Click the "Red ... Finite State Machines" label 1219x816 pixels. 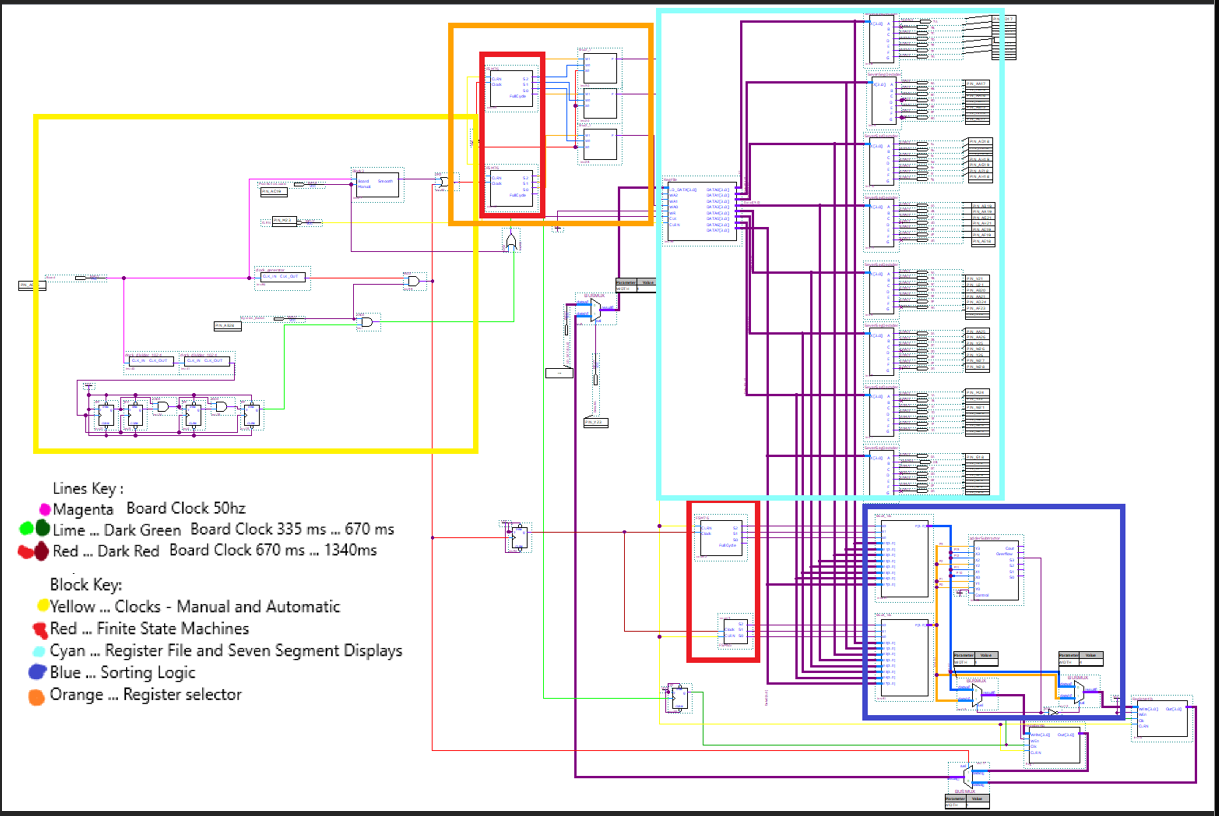click(x=149, y=629)
